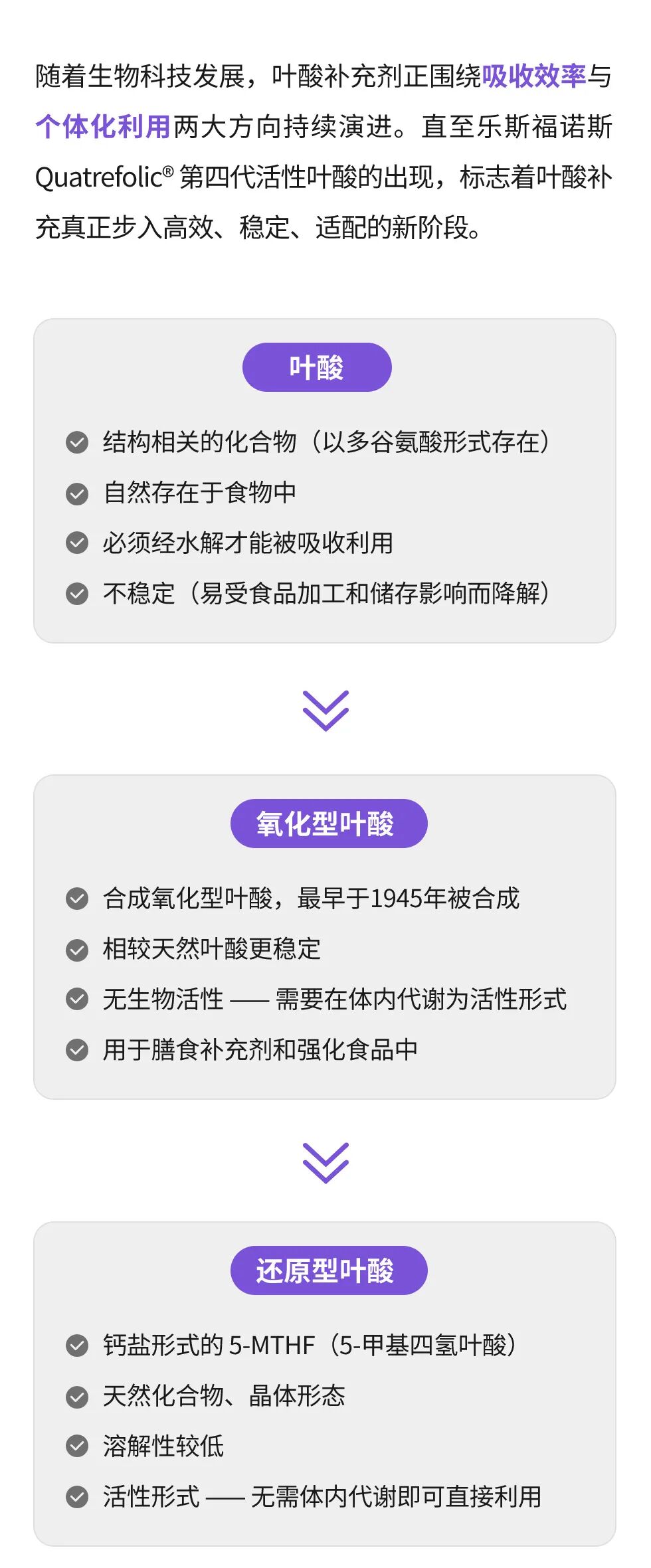
Task: Click the Quatrefolic brand name text
Action: (100, 177)
